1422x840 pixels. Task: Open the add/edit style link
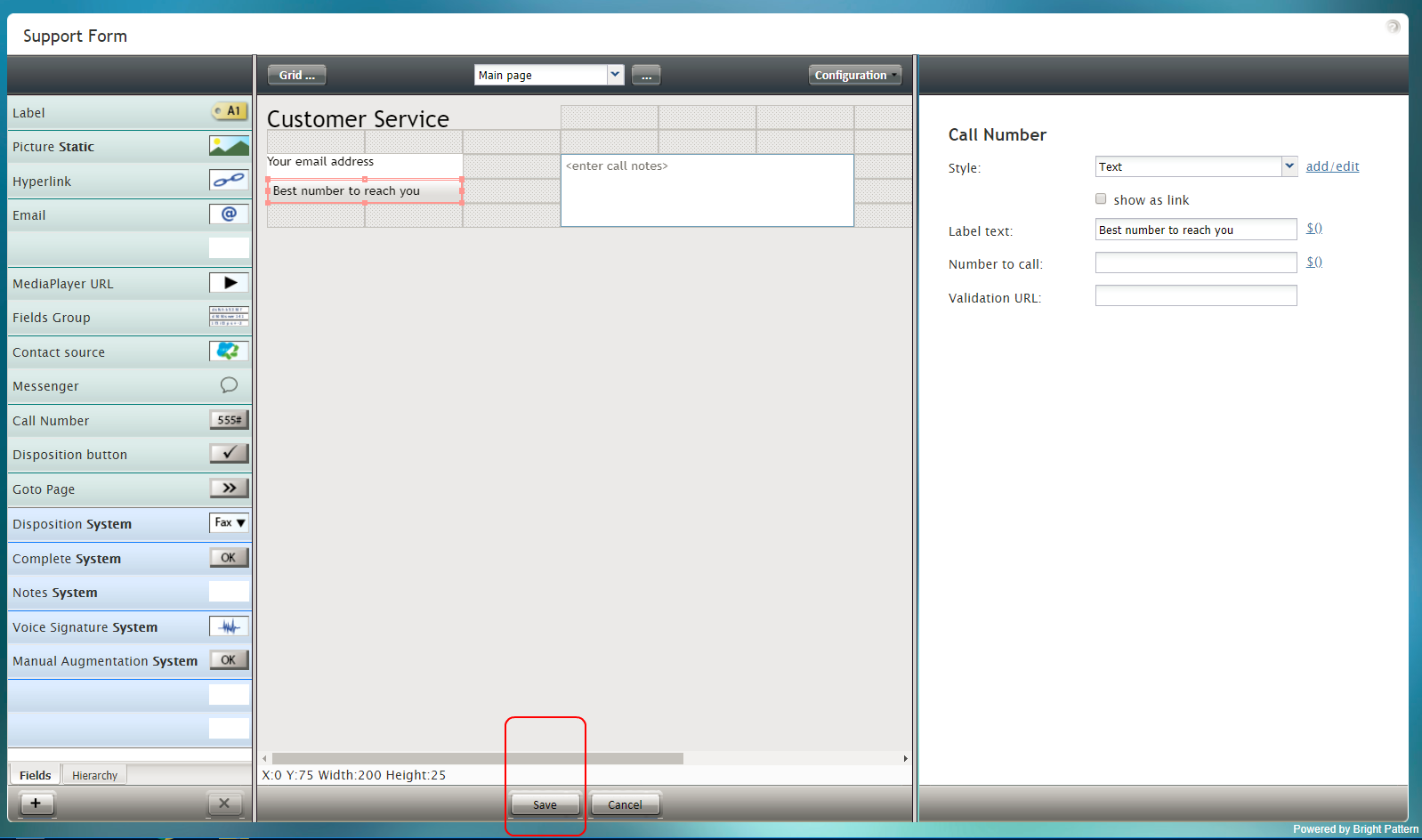coord(1332,166)
